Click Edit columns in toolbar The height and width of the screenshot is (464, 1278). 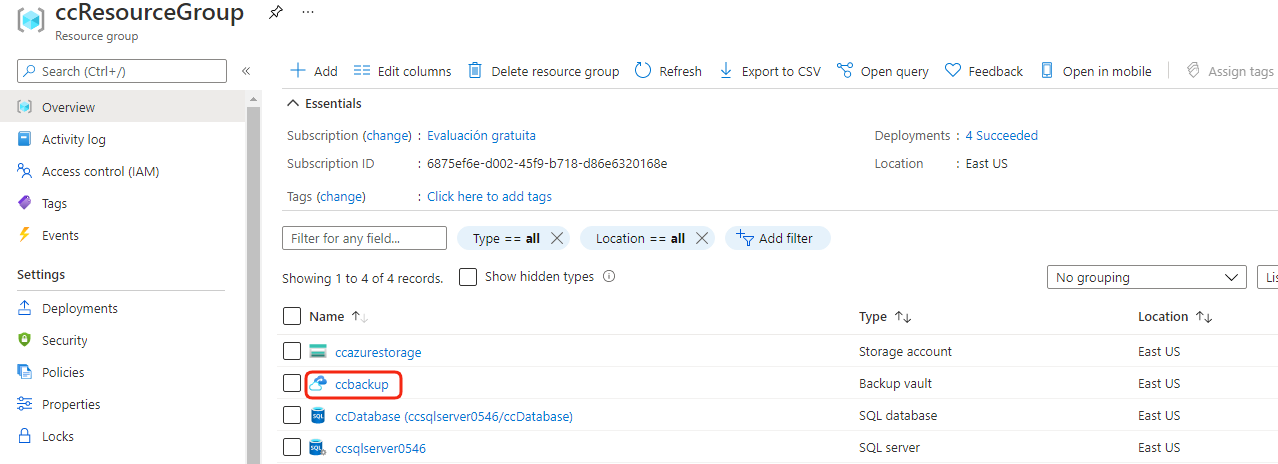coord(402,71)
